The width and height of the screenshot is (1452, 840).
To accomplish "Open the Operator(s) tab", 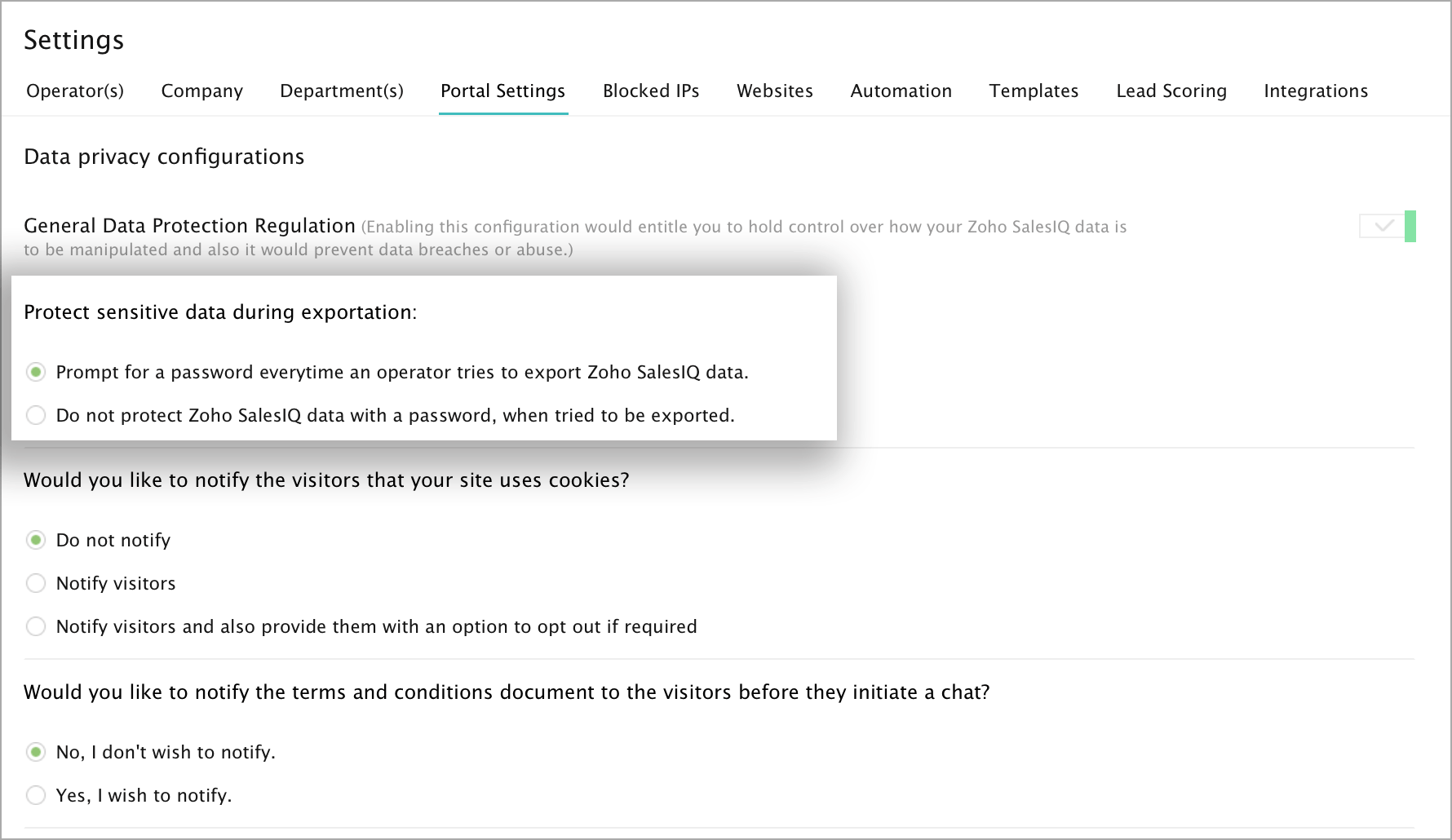I will [75, 91].
